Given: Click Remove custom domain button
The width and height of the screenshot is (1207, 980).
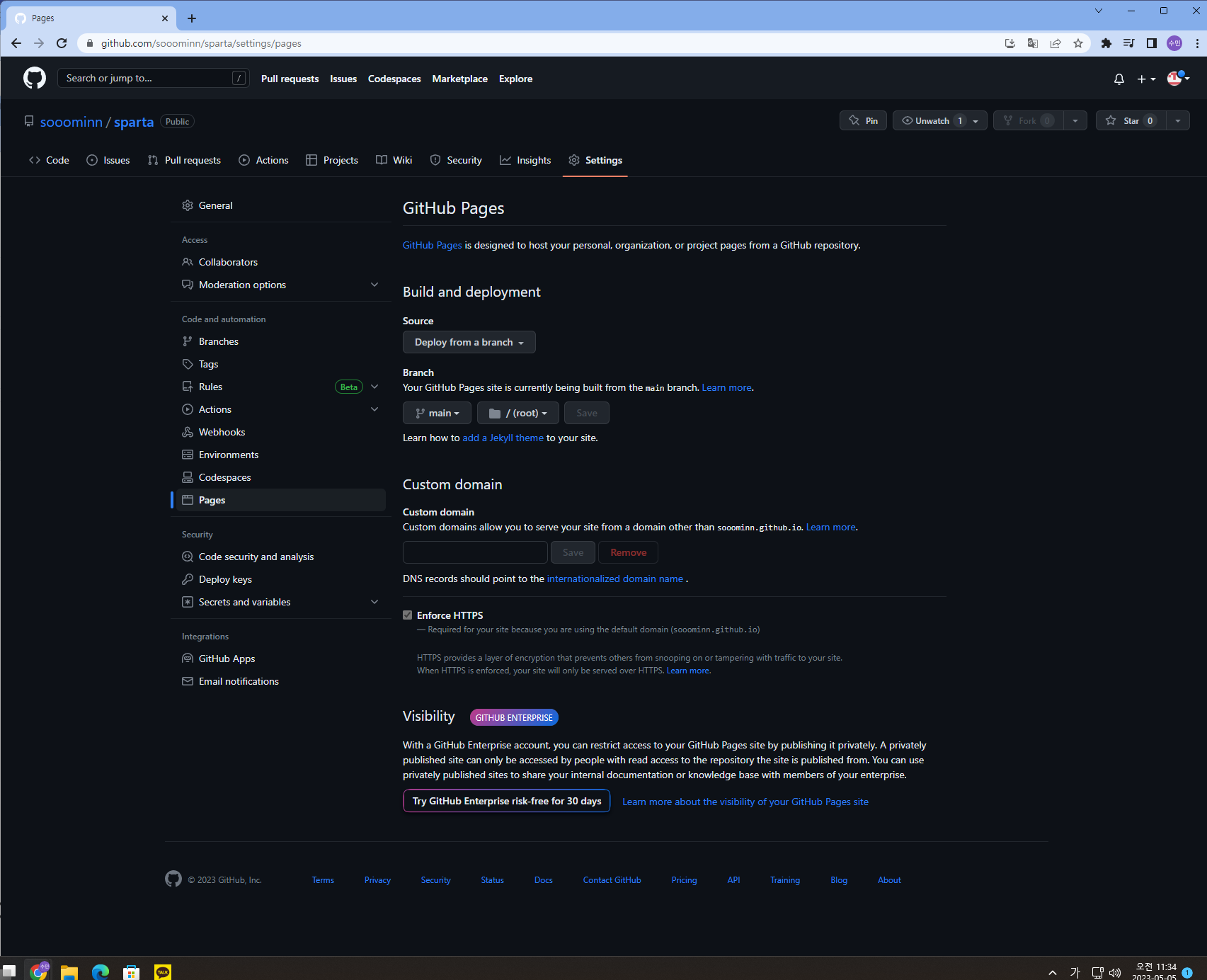Looking at the screenshot, I should click(628, 552).
